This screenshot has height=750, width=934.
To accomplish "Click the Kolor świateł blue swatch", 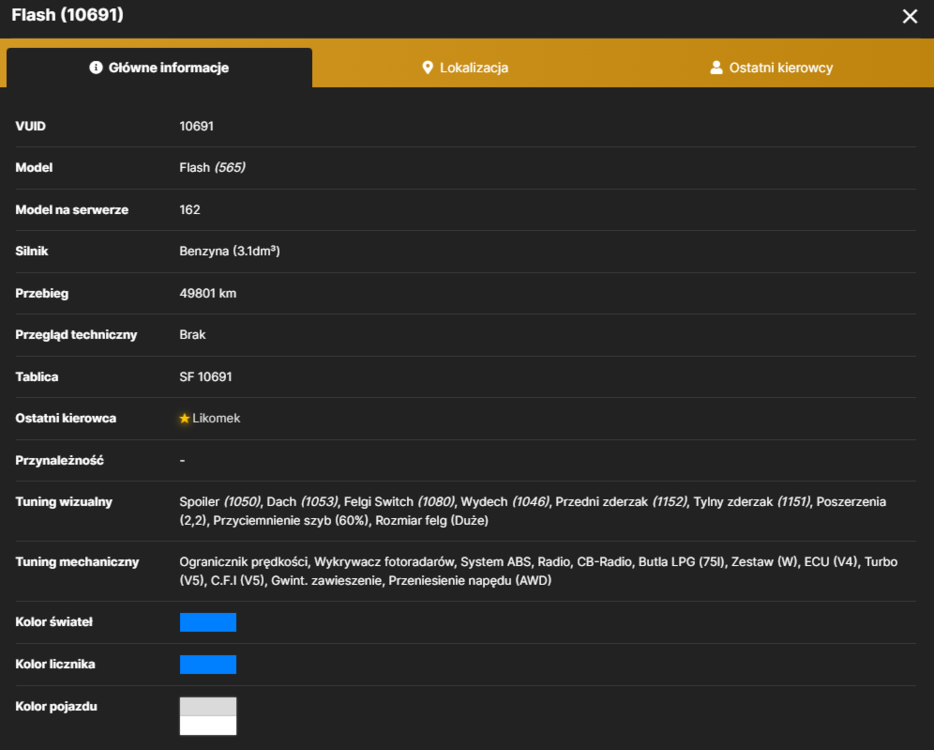I will [x=208, y=622].
